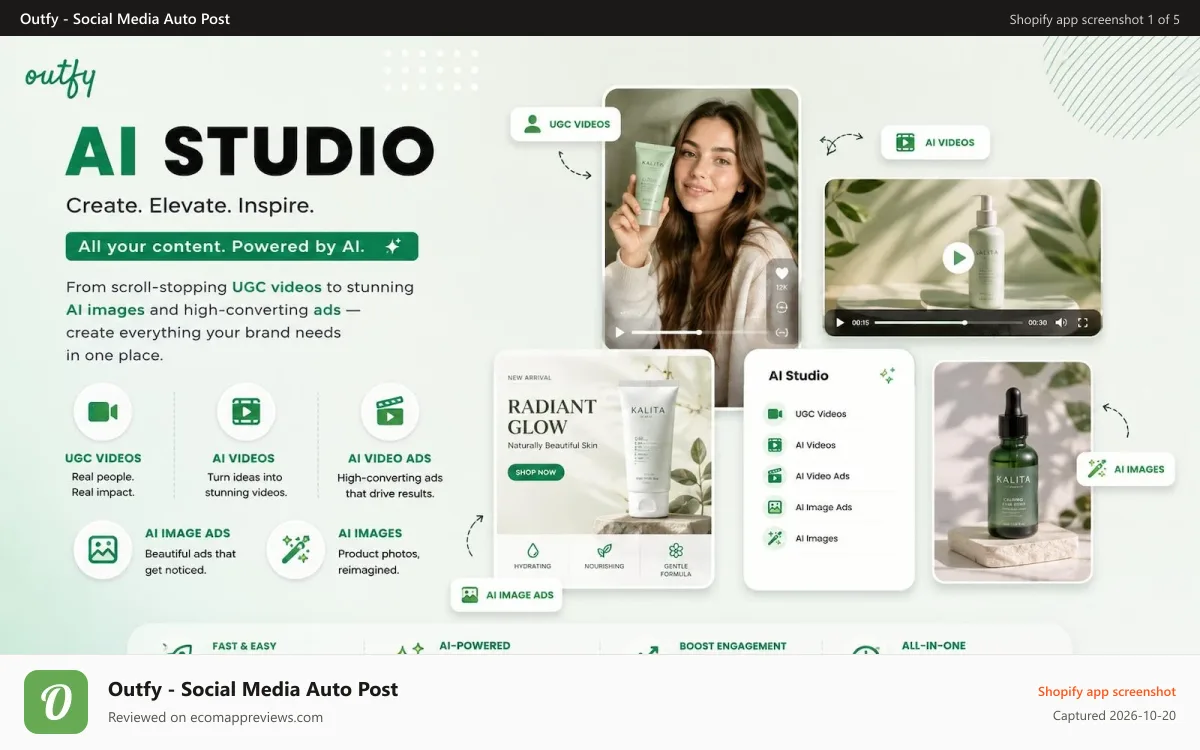The height and width of the screenshot is (750, 1200).
Task: Click the Nourishing leaf icon
Action: [604, 550]
